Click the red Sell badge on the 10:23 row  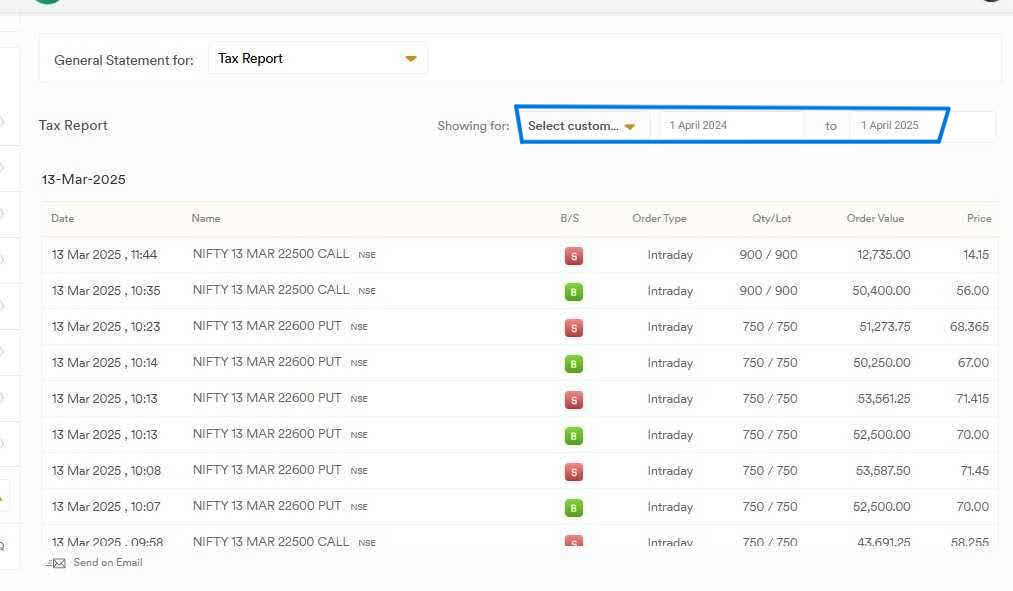pos(573,328)
